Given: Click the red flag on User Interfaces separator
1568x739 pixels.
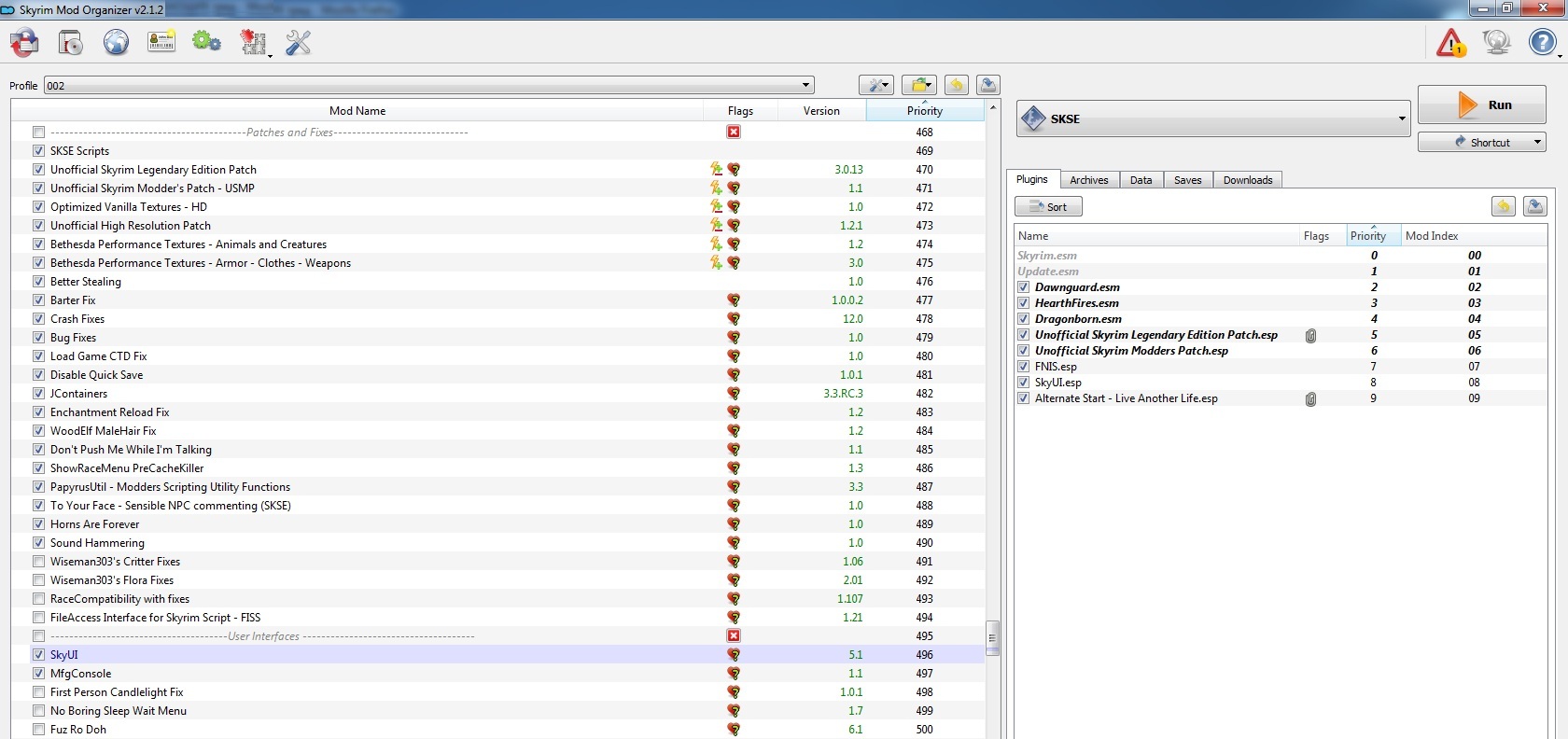Looking at the screenshot, I should click(734, 635).
